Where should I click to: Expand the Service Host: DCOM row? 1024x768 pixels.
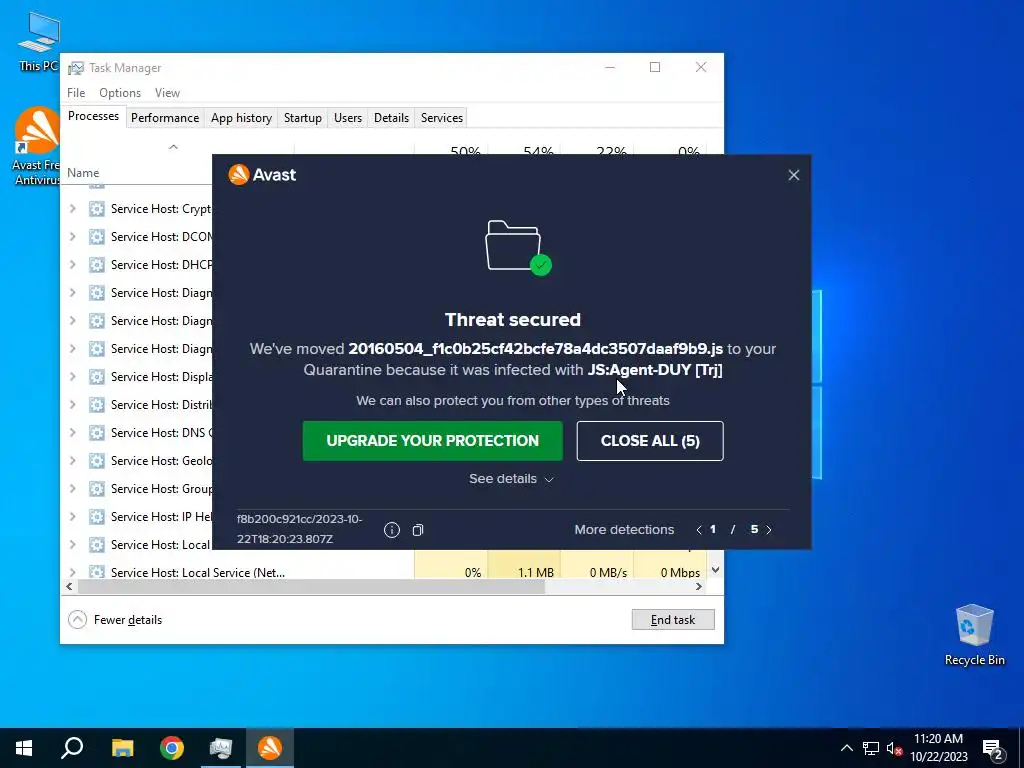[x=72, y=236]
